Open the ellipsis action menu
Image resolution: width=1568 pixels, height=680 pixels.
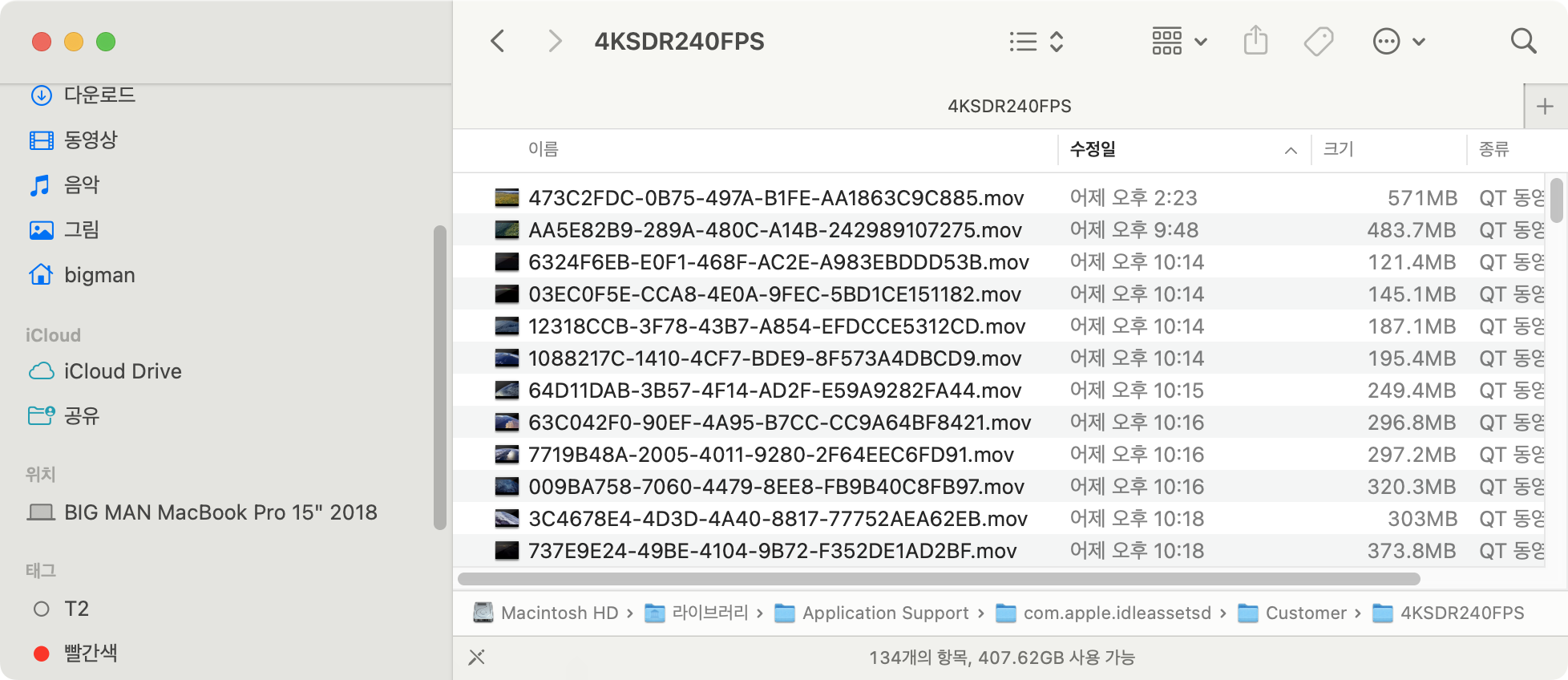click(x=1399, y=42)
